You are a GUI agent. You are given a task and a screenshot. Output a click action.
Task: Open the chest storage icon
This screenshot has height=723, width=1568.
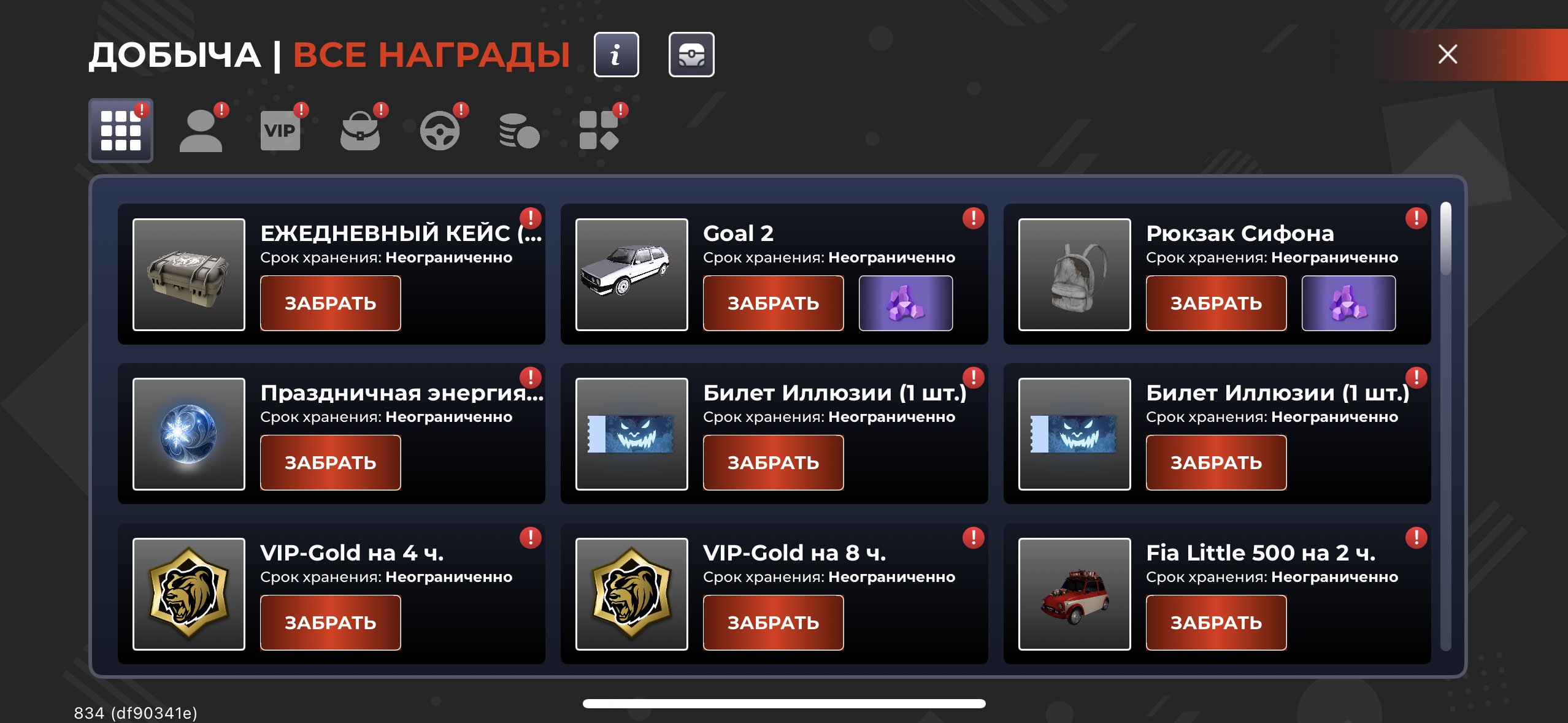coord(691,55)
